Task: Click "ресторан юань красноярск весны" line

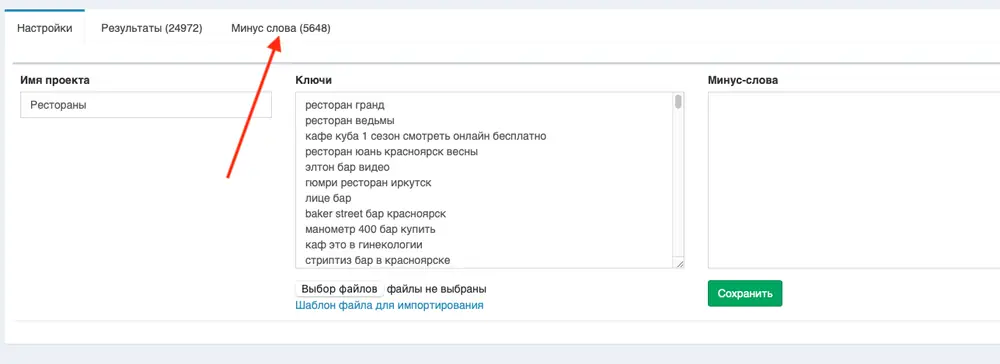Action: (x=392, y=152)
